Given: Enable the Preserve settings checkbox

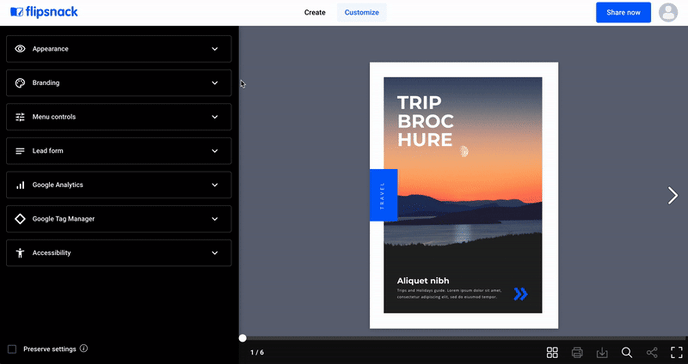Looking at the screenshot, I should (x=12, y=349).
